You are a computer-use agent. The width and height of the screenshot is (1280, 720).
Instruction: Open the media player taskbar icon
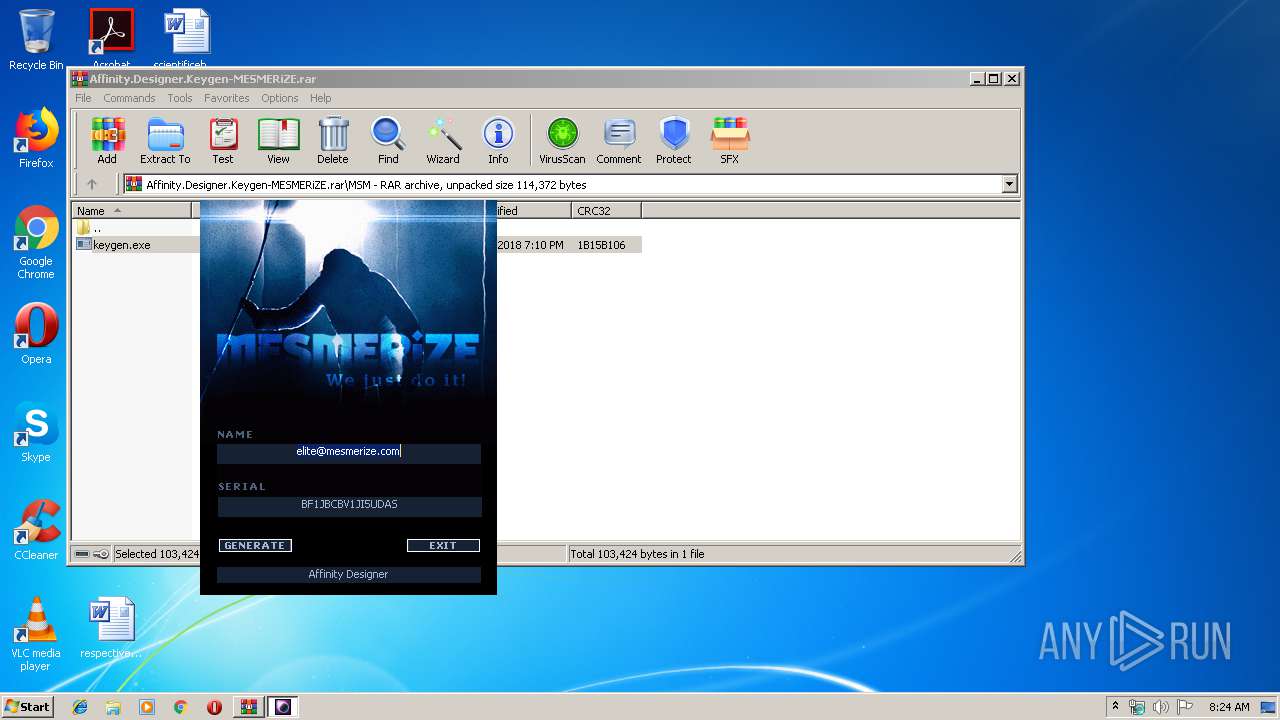[147, 707]
